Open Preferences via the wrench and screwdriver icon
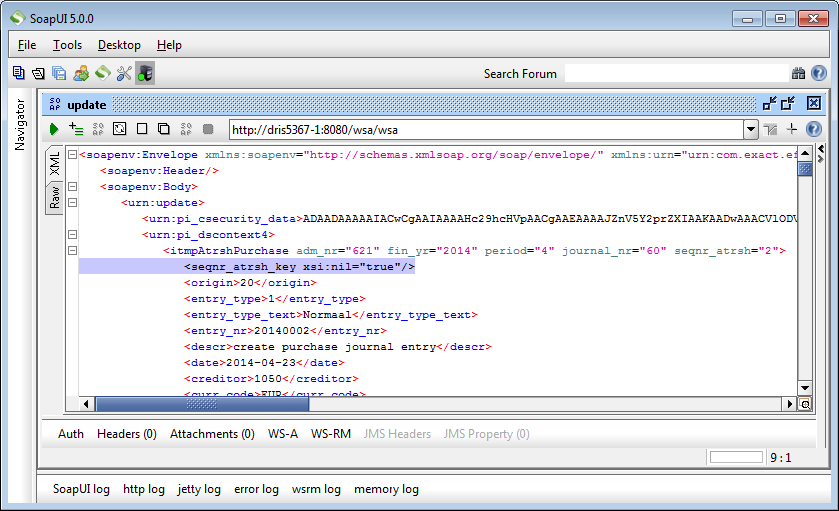839x511 pixels. point(124,73)
